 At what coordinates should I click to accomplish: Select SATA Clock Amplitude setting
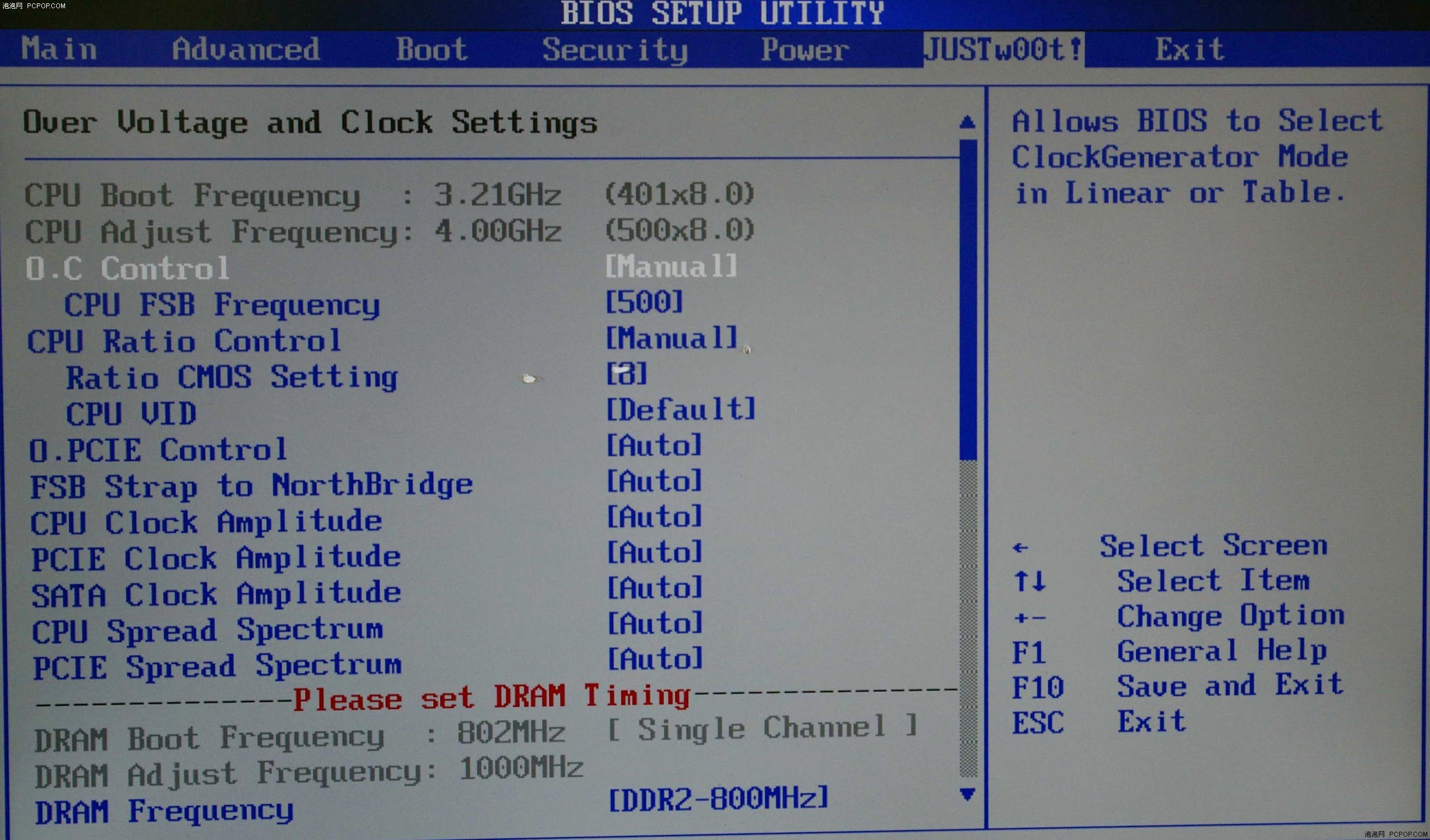(x=215, y=594)
